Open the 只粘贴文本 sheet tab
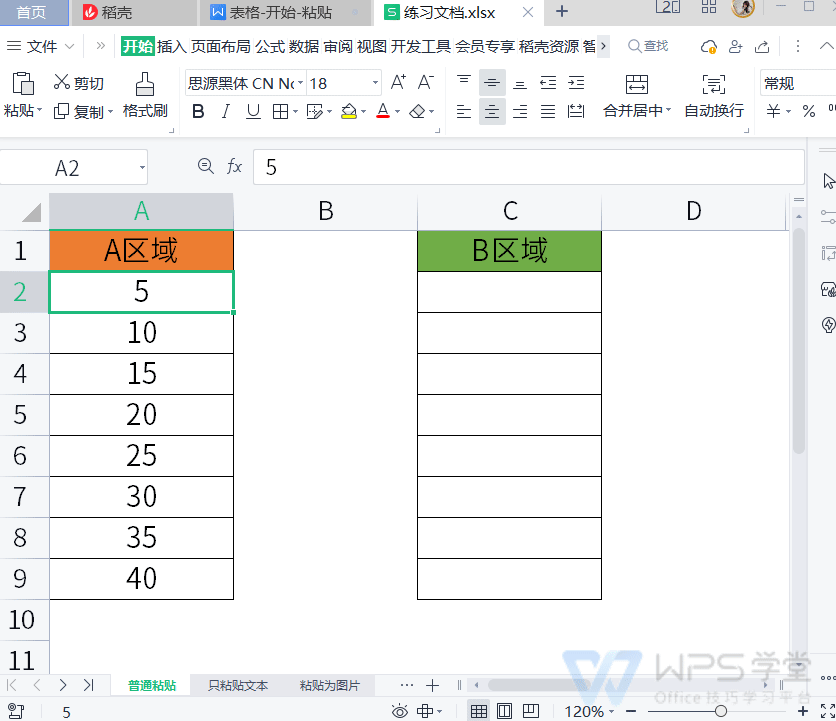The image size is (836, 721). tap(238, 685)
